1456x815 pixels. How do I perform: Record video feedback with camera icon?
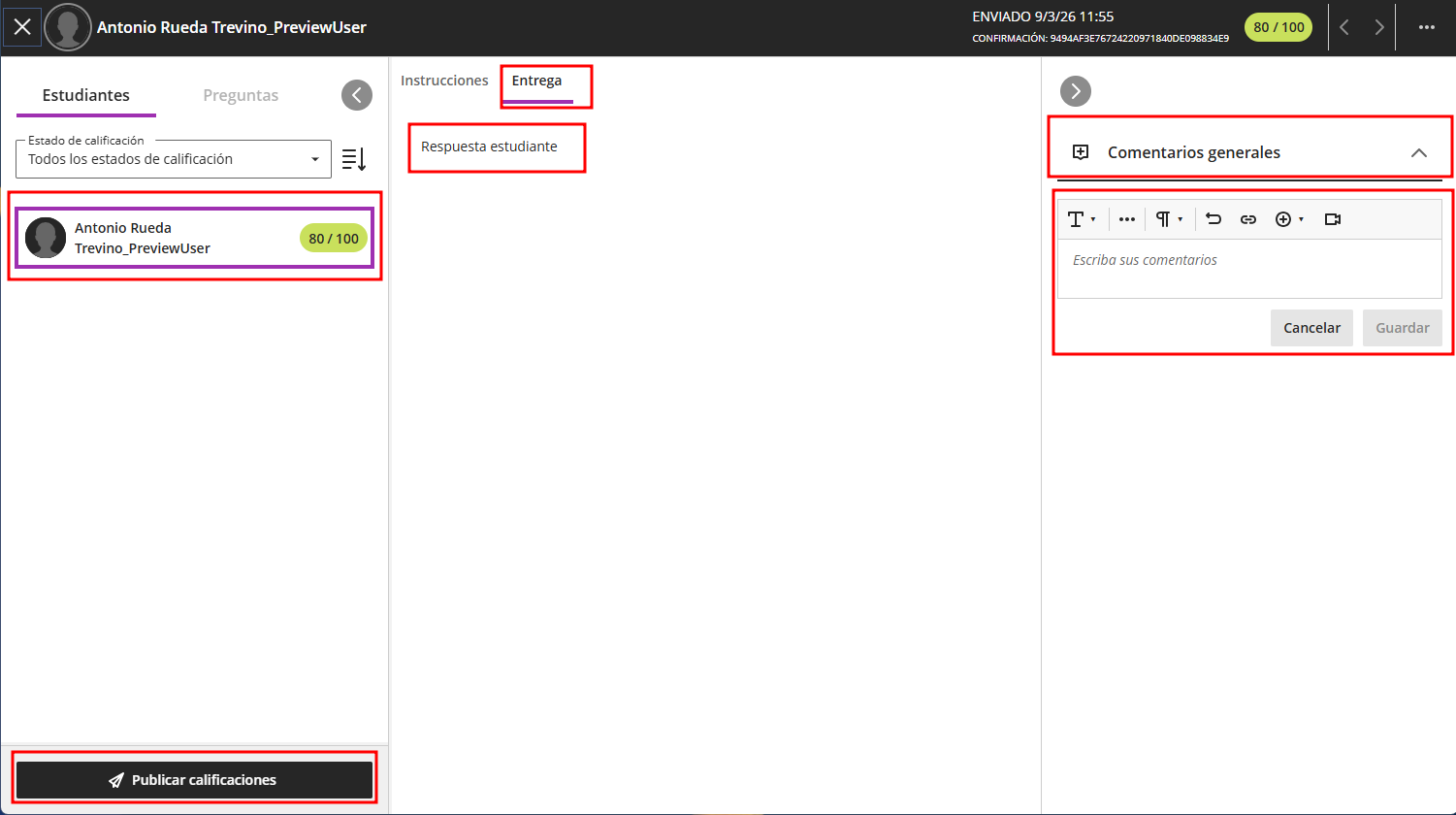(x=1333, y=219)
